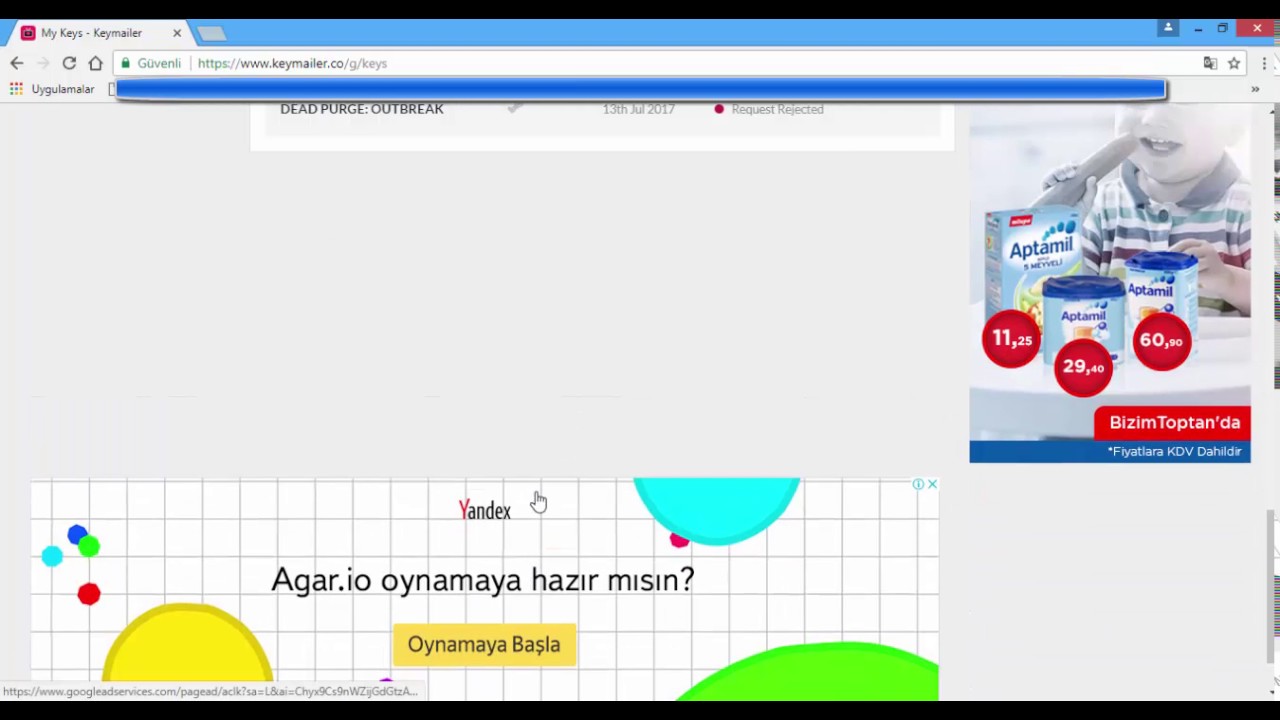Viewport: 1280px width, 720px height.
Task: Click the DEAD PURGE: OUTBREAK game title
Action: pyautogui.click(x=362, y=109)
